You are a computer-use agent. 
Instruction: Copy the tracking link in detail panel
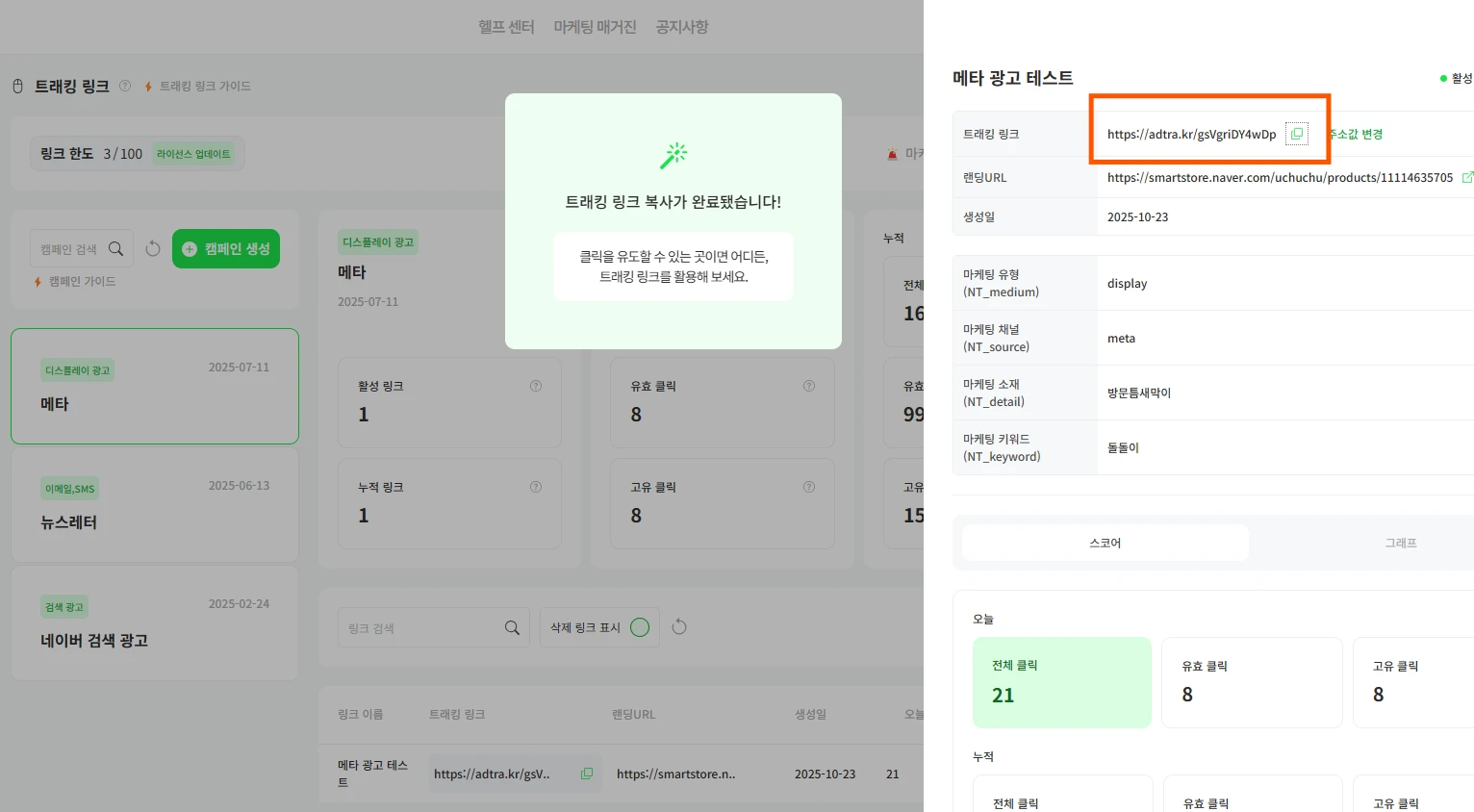(1296, 134)
